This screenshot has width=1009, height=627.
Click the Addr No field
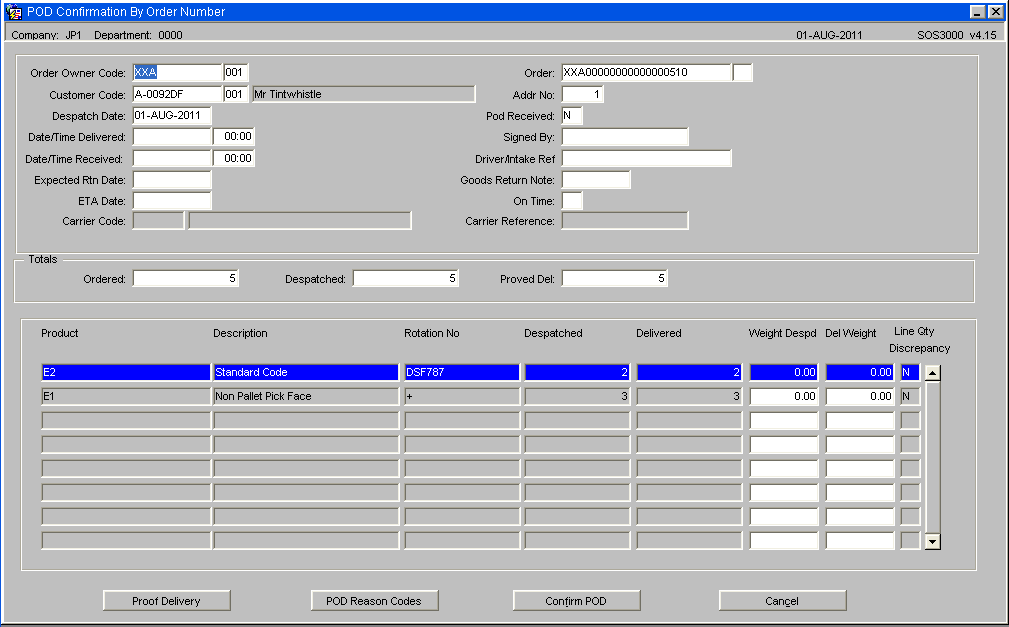coord(582,94)
